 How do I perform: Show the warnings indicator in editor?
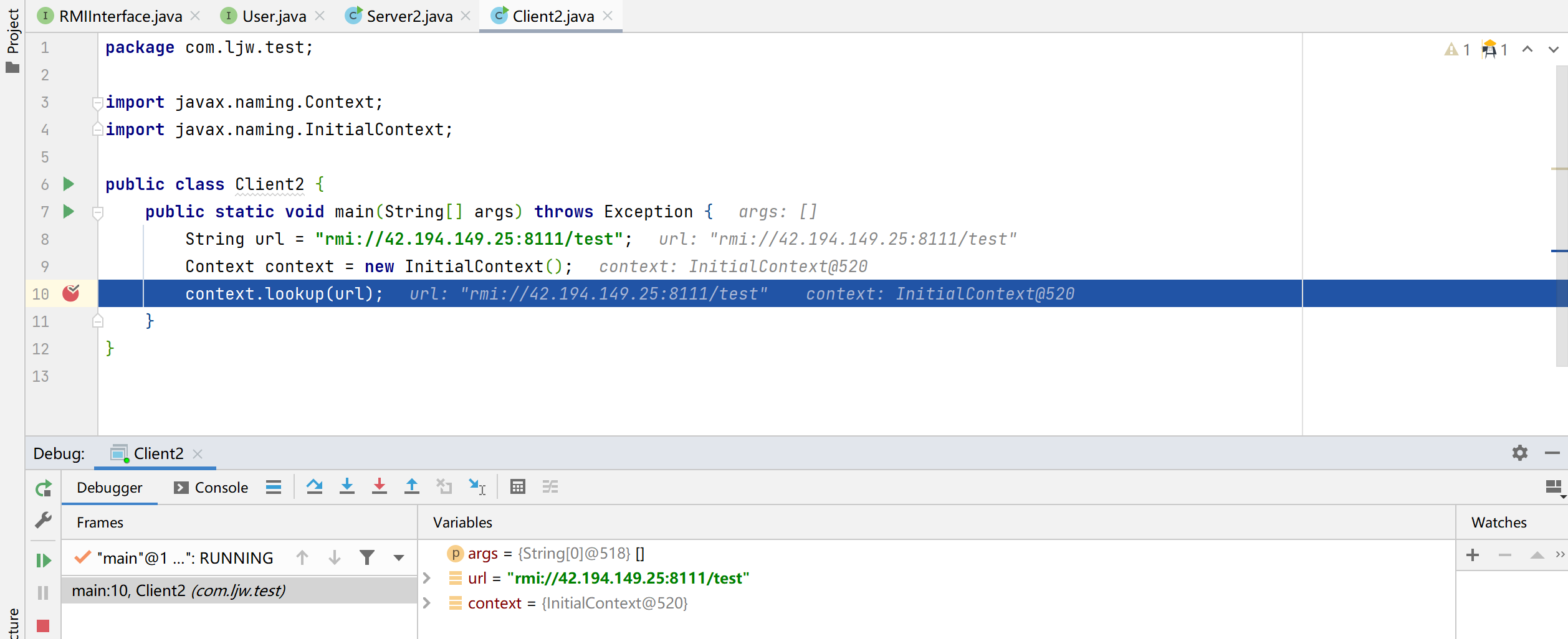click(x=1458, y=50)
